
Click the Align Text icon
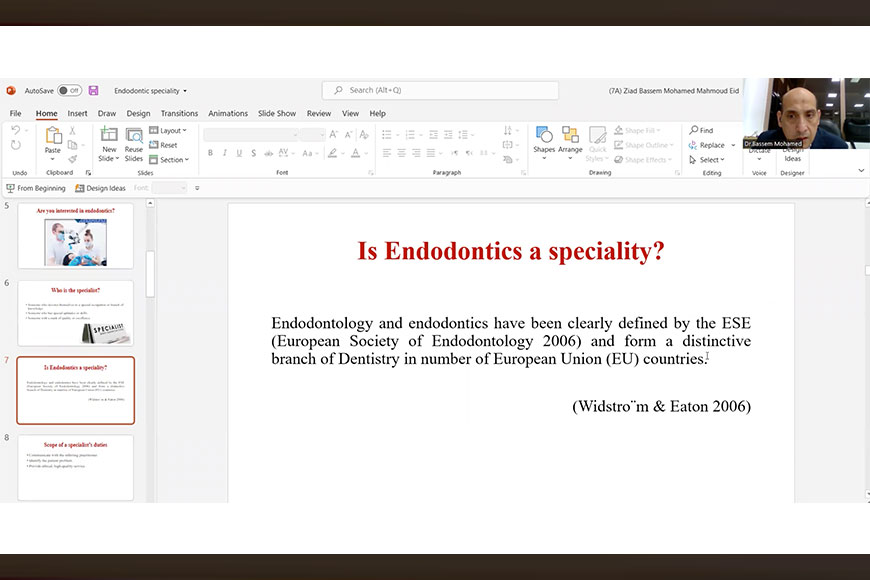[508, 145]
